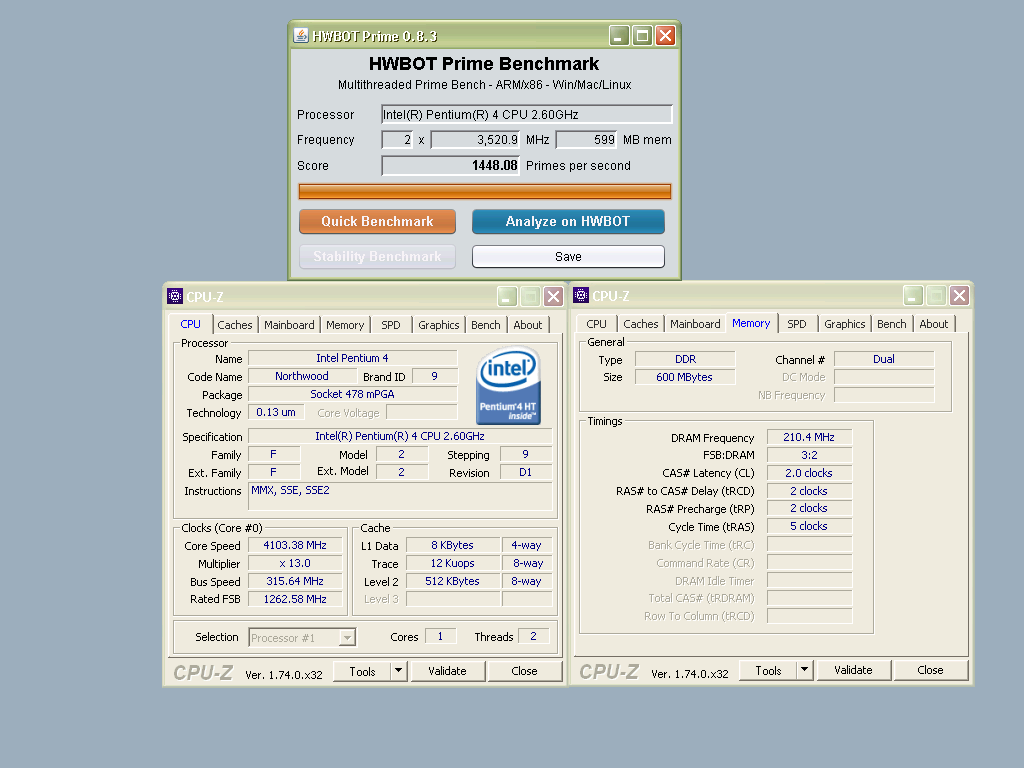The width and height of the screenshot is (1024, 768).
Task: Click Tools button in left CPU-Z
Action: pyautogui.click(x=362, y=671)
